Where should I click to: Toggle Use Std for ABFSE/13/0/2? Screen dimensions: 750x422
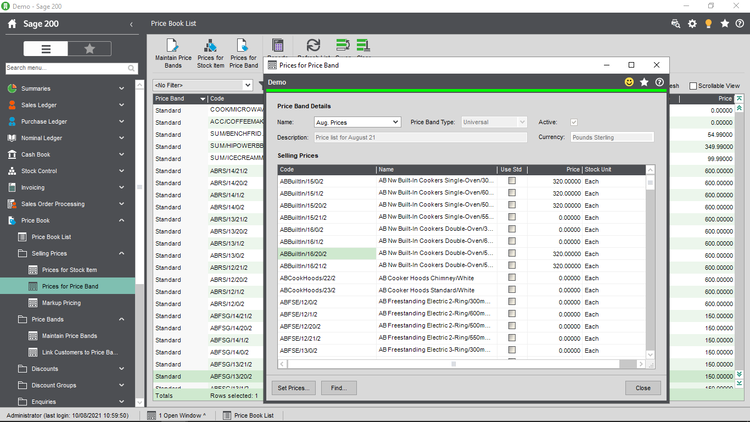(512, 350)
